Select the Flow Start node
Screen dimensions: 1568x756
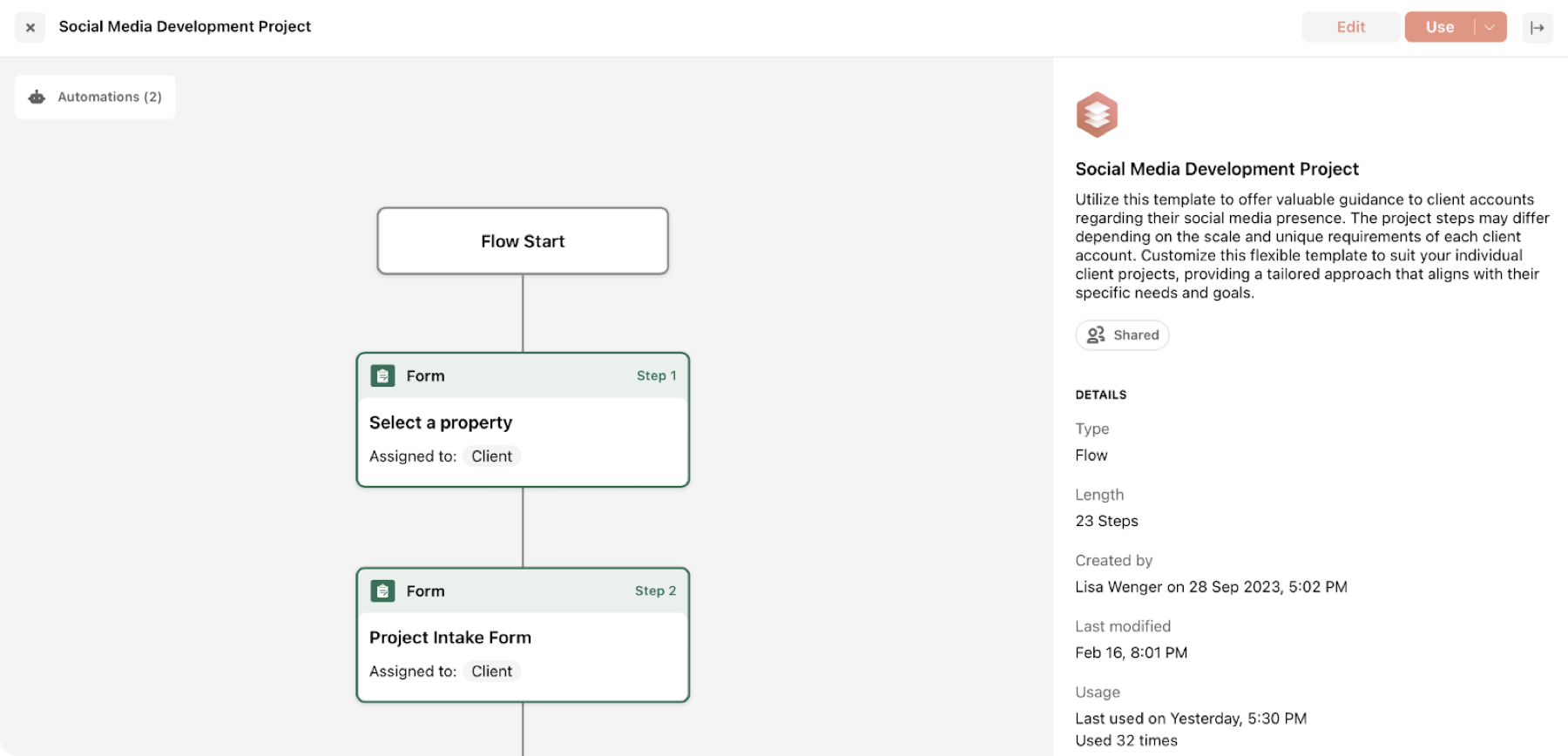[x=523, y=241]
